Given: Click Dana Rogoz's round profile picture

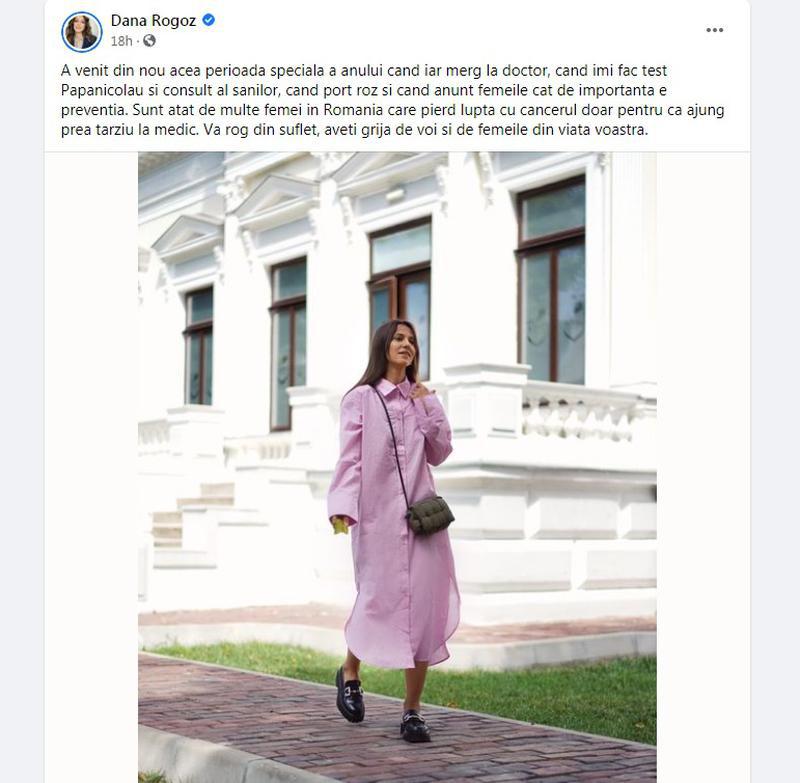Looking at the screenshot, I should (82, 32).
